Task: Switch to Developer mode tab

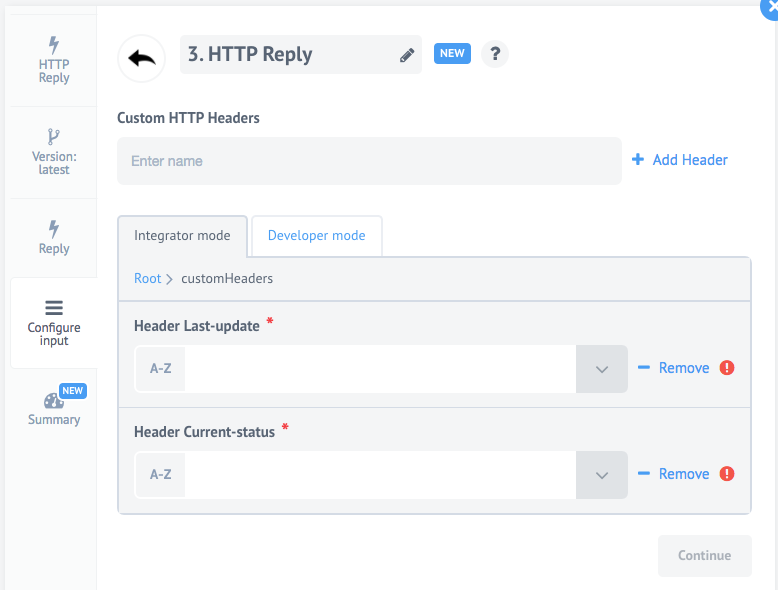Action: [x=317, y=236]
